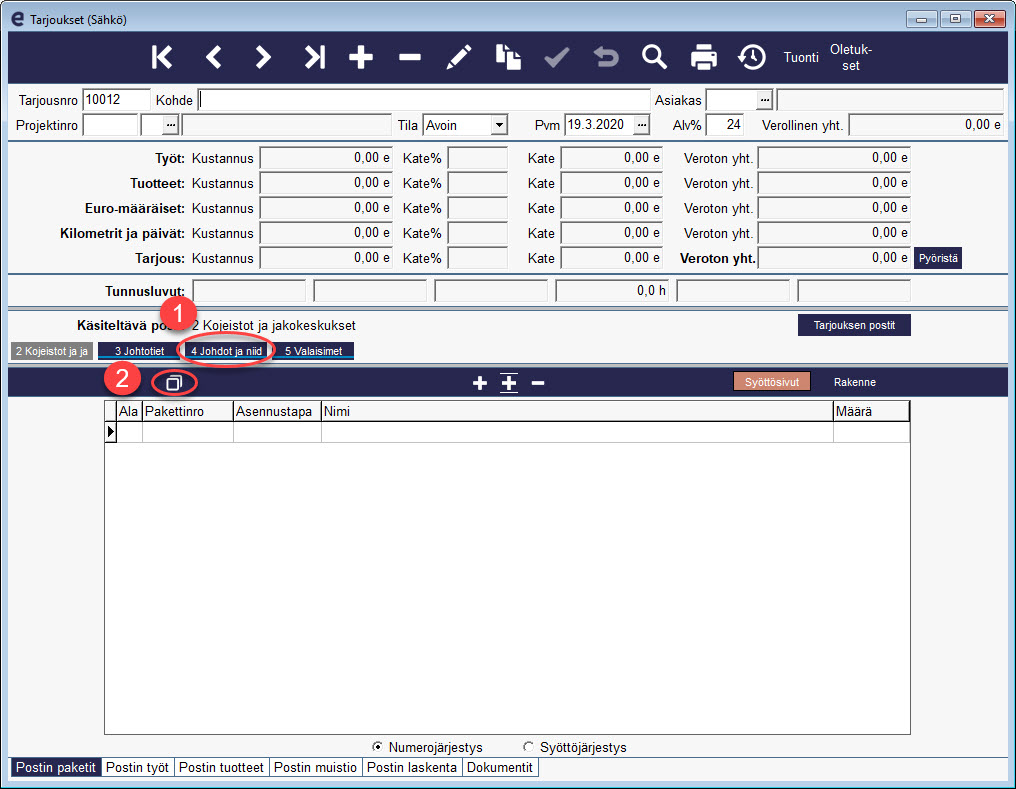This screenshot has width=1016, height=789.
Task: Remove row with lower toolbar minus icon
Action: 538,383
